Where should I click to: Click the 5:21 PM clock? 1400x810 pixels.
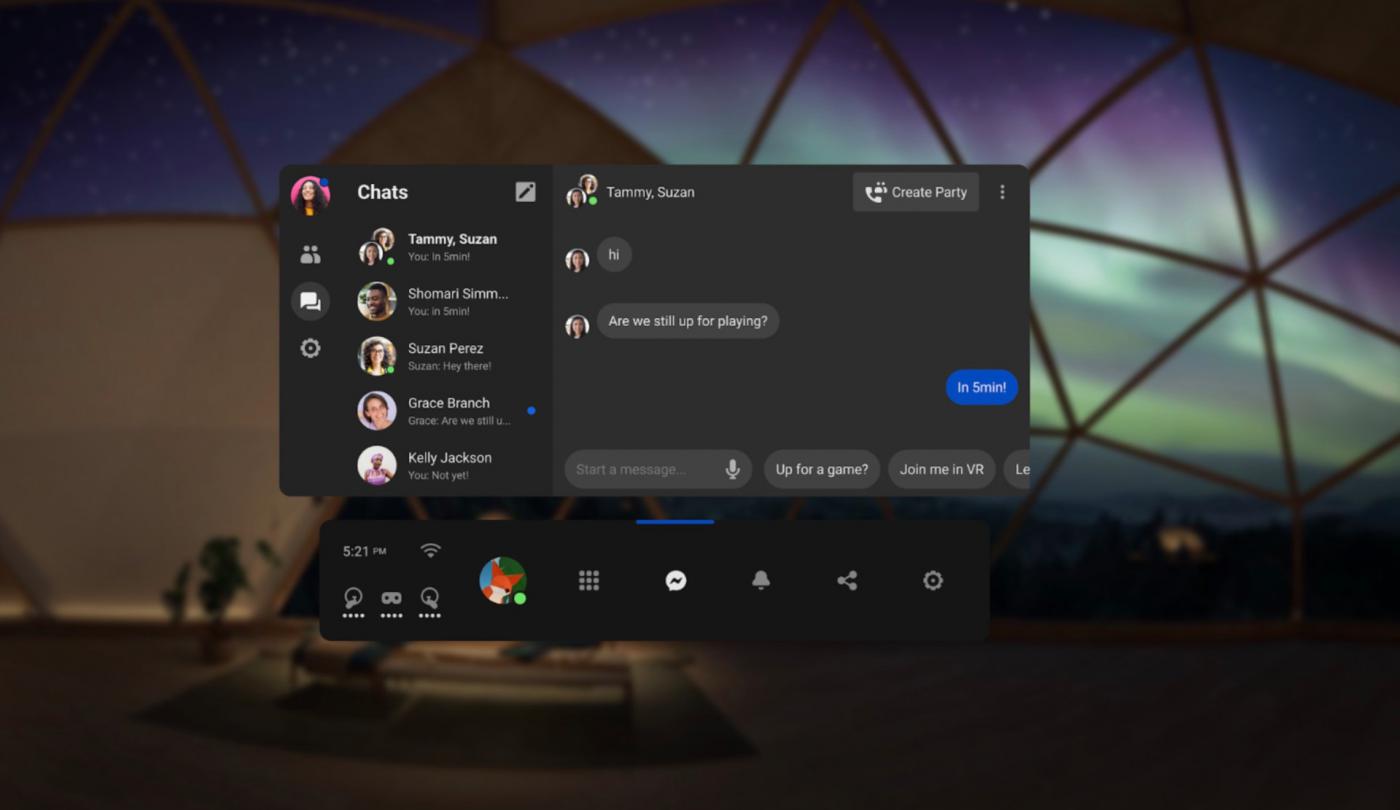(x=364, y=551)
